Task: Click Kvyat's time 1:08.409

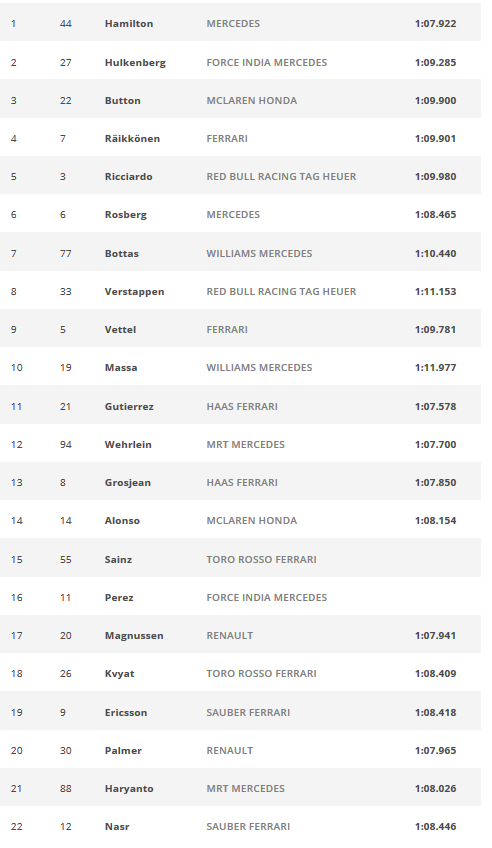Action: 435,674
